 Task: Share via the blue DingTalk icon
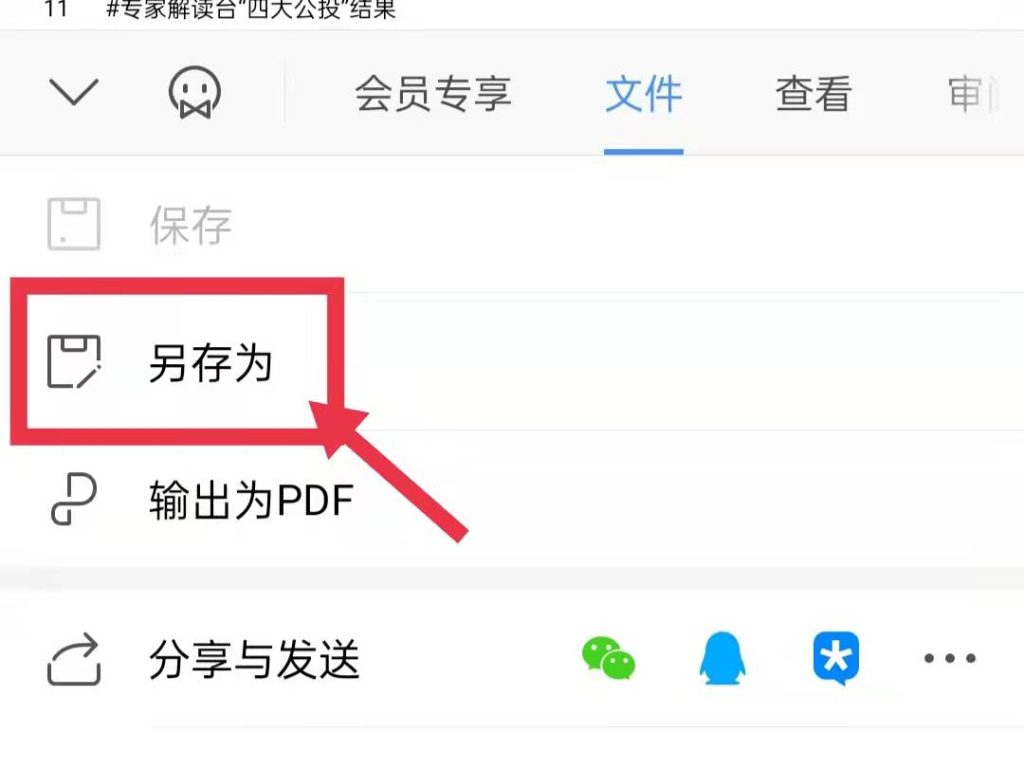click(x=836, y=658)
